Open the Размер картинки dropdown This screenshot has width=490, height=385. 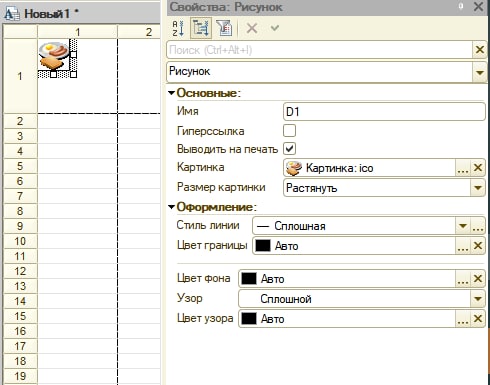[x=477, y=188]
